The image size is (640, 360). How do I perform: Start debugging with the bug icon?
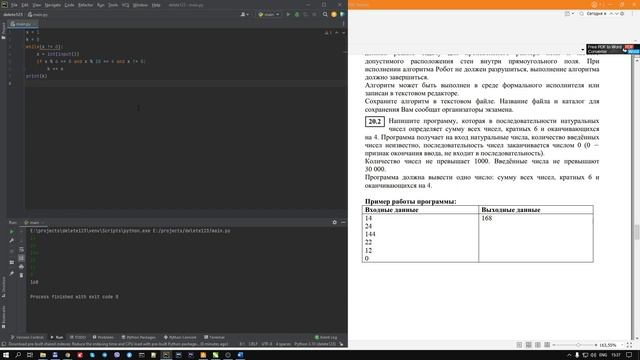[297, 14]
